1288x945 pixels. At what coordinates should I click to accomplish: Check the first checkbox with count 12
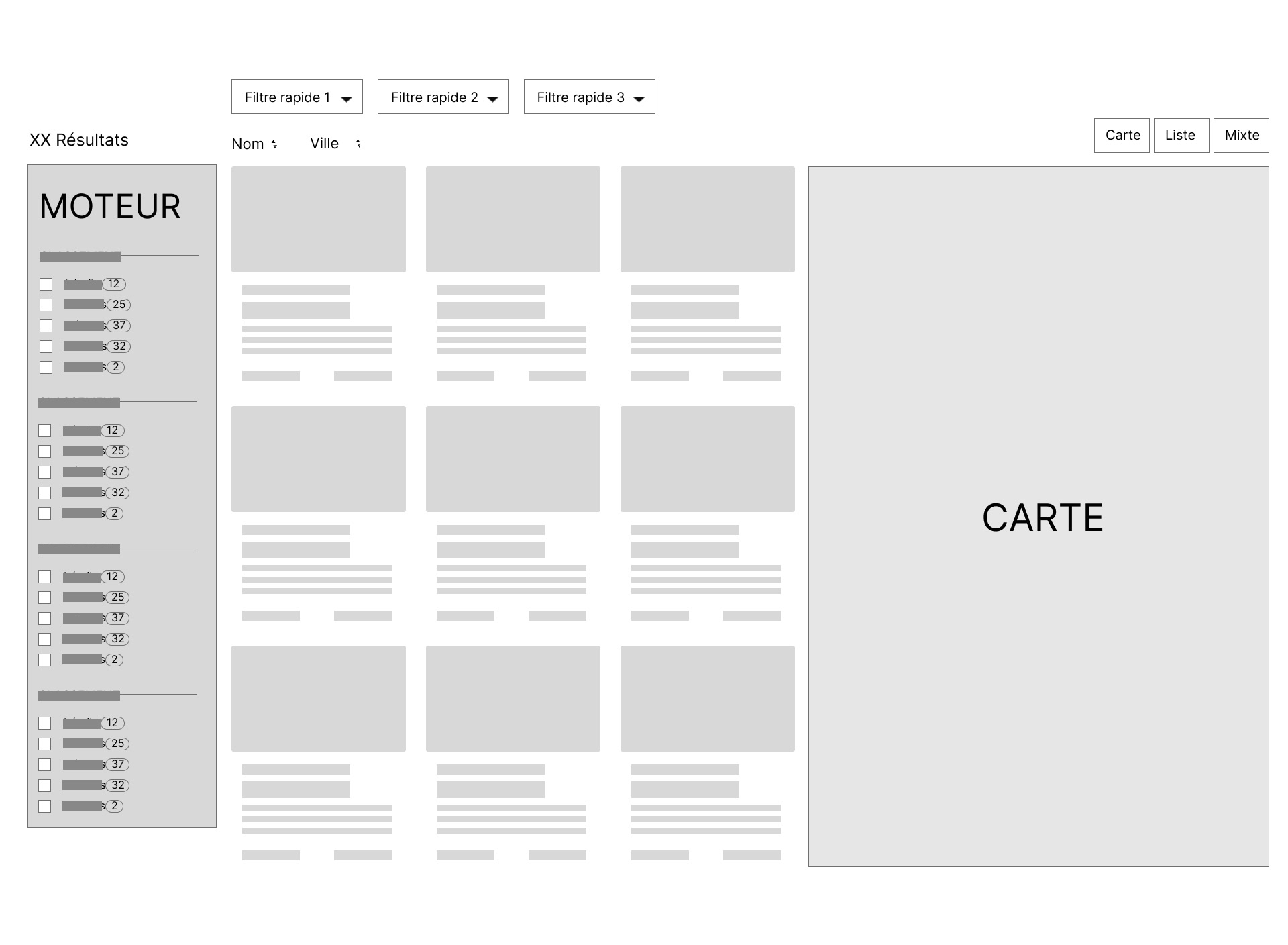coord(46,284)
